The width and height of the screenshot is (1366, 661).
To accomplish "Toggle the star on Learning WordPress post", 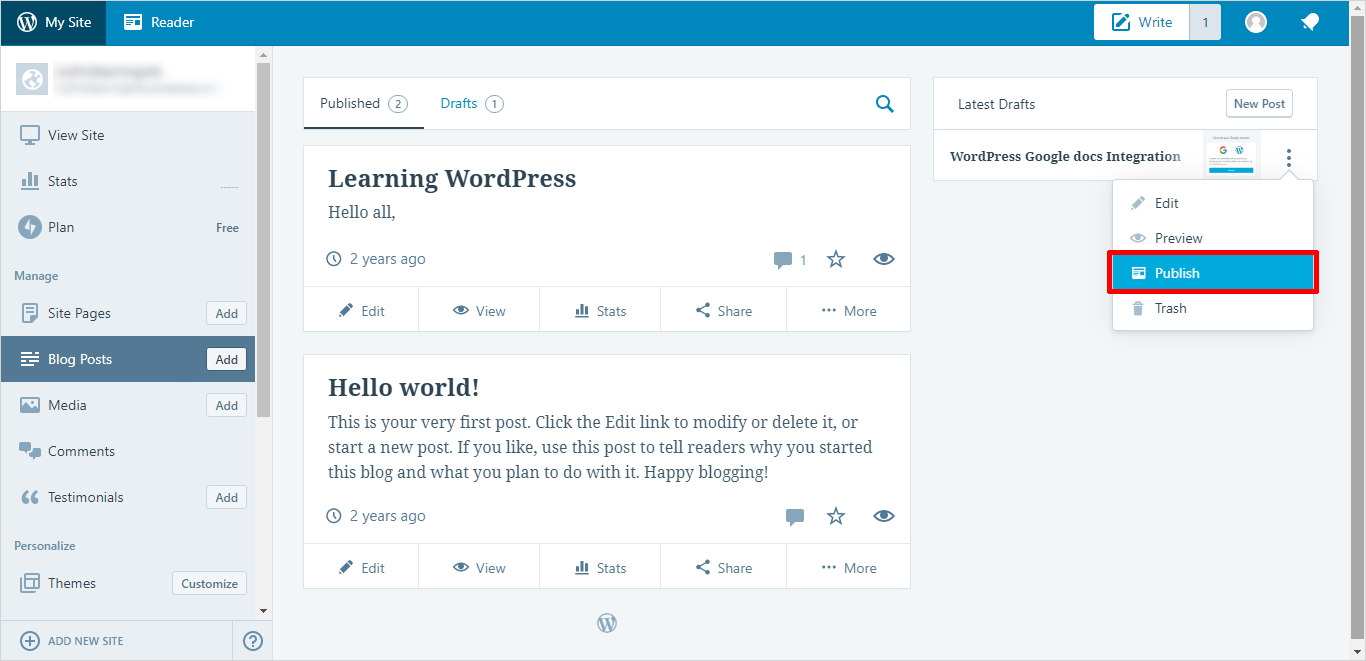I will 836,260.
